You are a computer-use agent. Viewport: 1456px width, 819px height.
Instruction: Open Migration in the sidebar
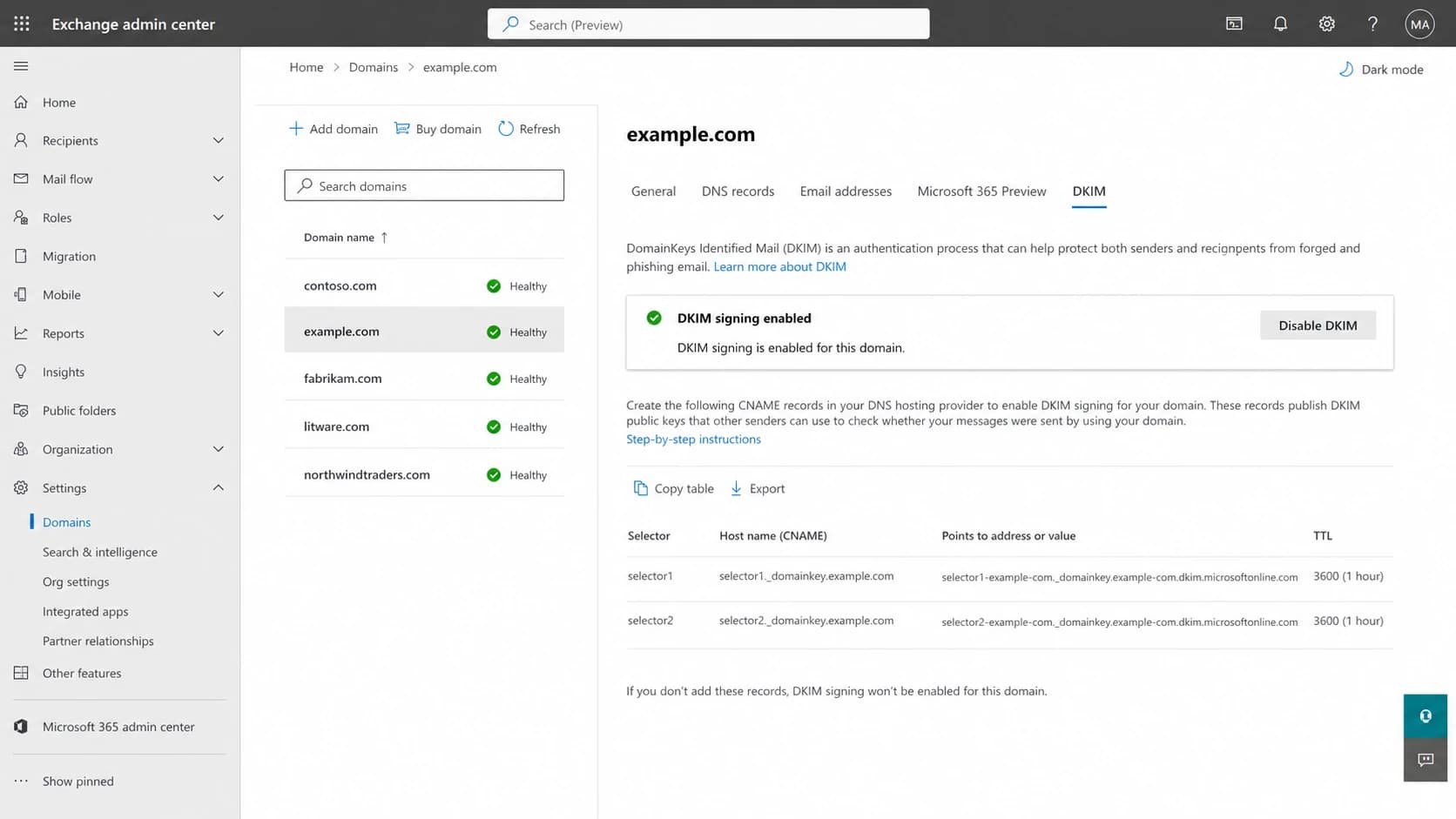(x=69, y=256)
